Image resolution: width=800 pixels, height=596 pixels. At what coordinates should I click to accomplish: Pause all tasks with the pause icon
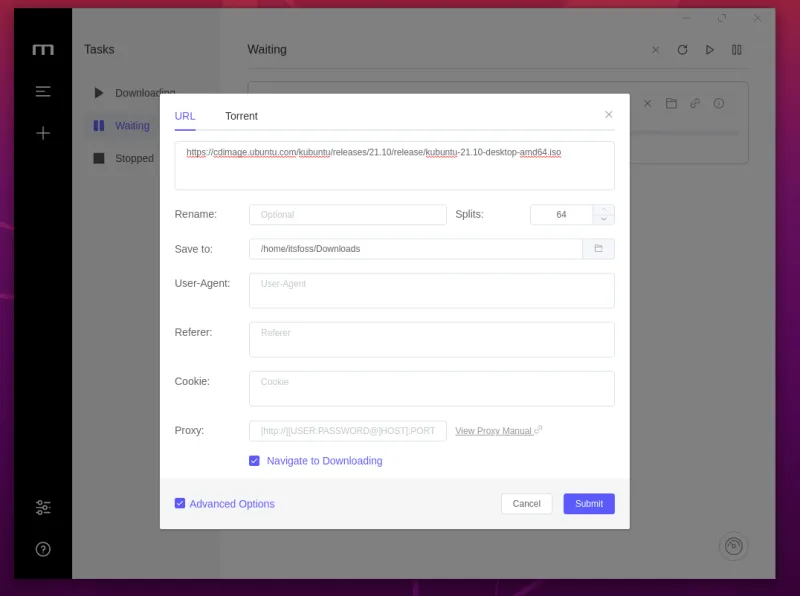pyautogui.click(x=736, y=50)
